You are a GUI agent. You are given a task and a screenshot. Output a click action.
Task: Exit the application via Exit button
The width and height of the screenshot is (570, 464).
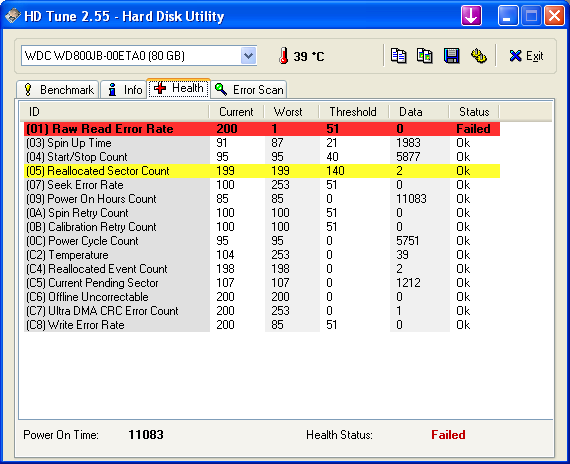[526, 56]
